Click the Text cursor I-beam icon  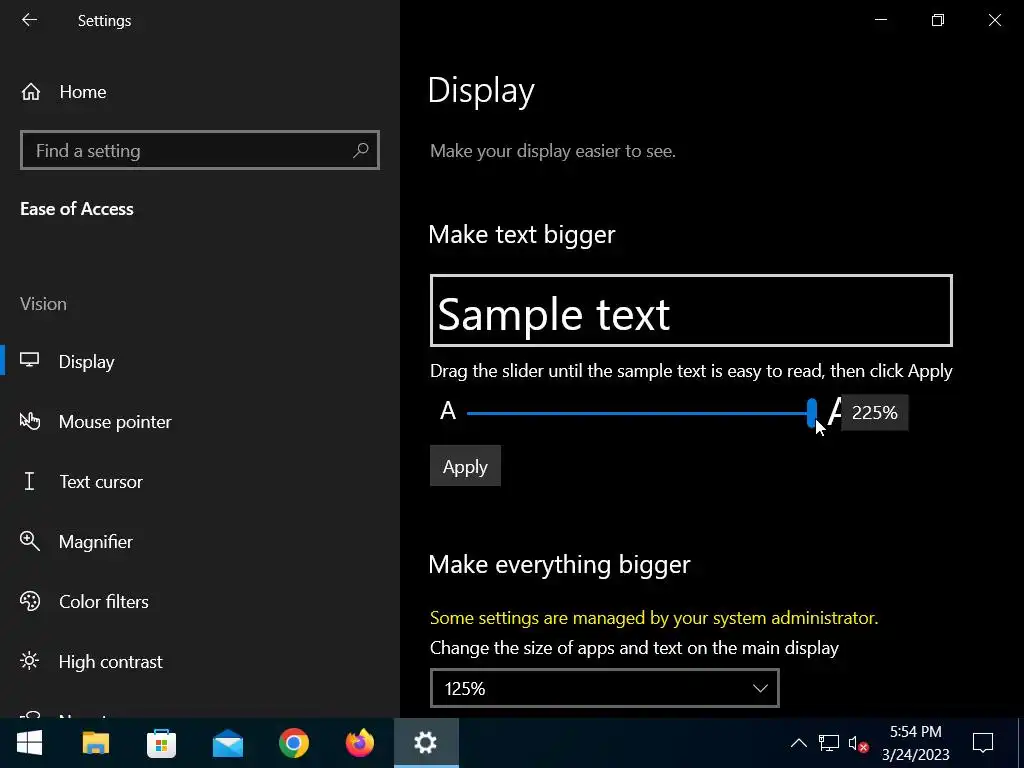click(29, 481)
